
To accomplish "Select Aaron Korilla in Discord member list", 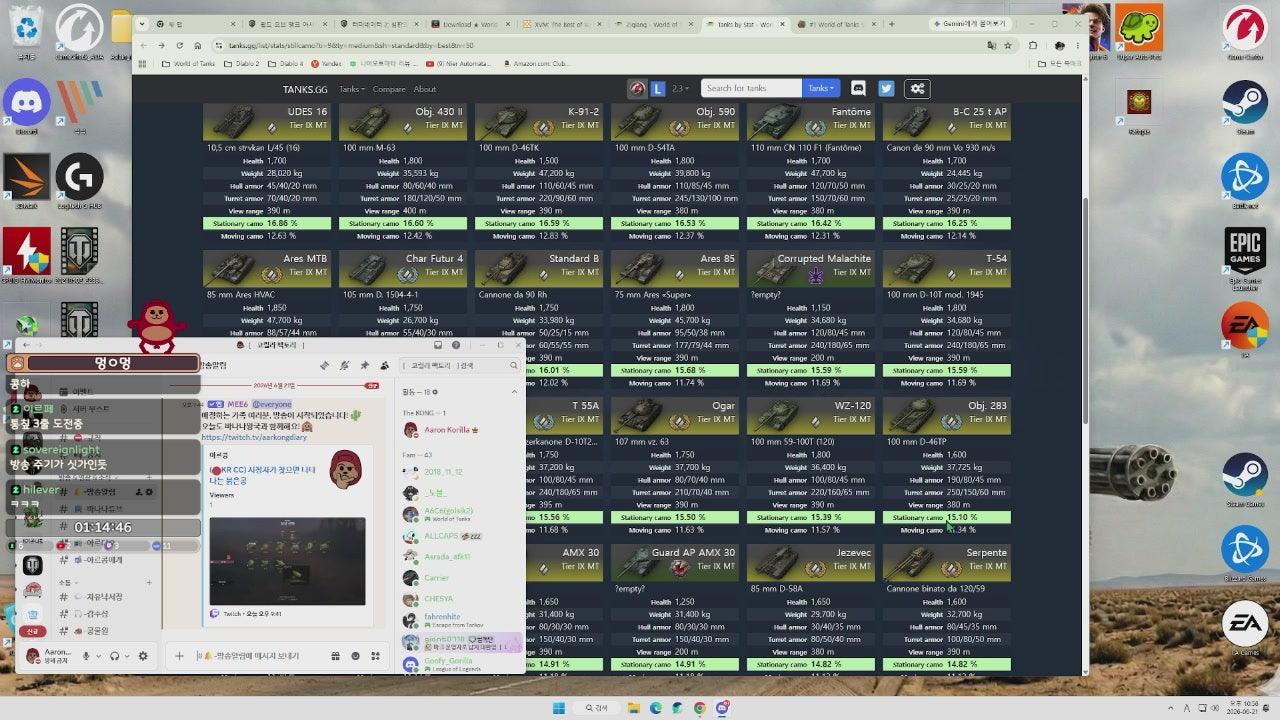I will tap(450, 430).
